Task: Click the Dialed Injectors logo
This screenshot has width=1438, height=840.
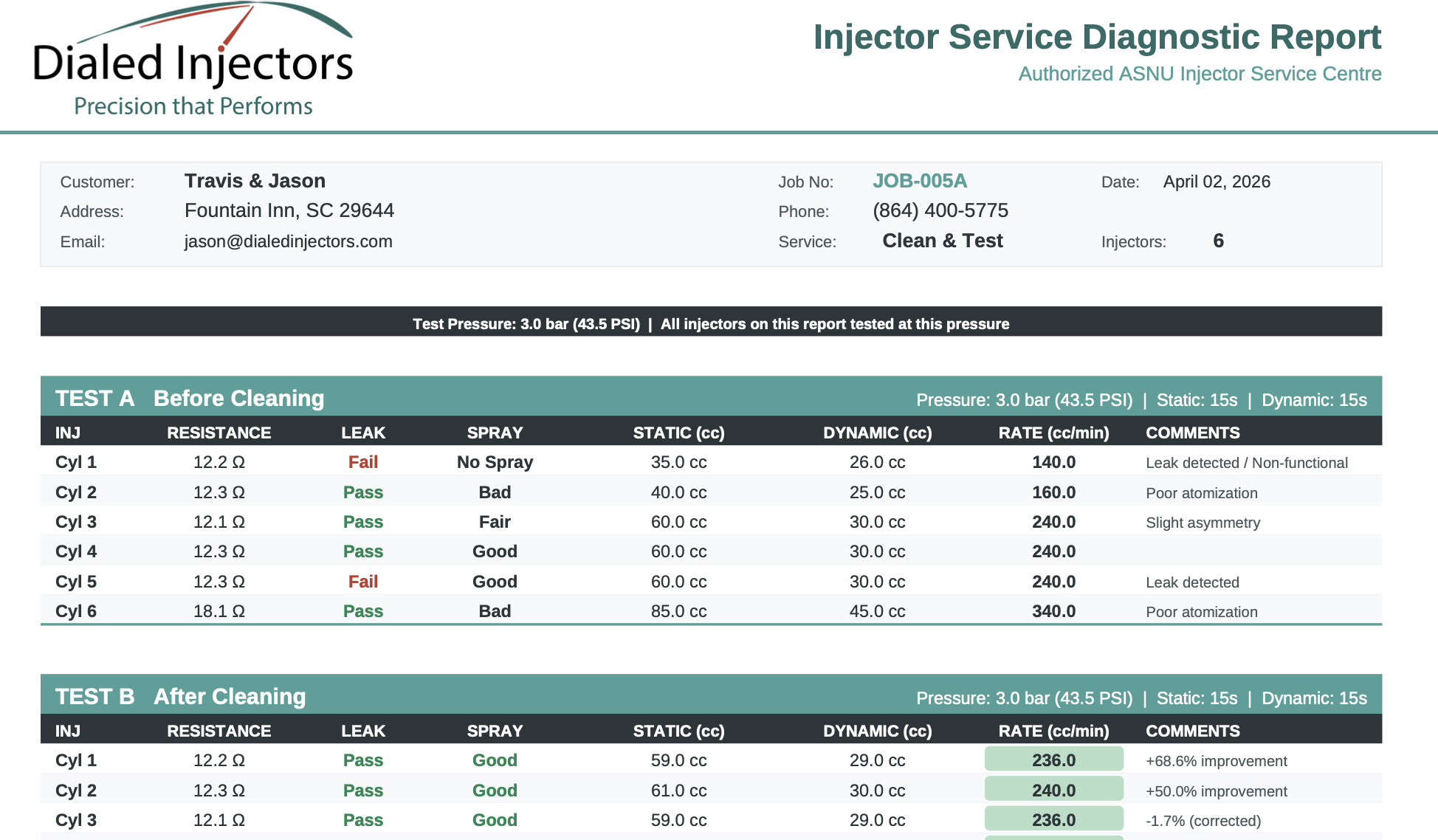Action: [193, 59]
